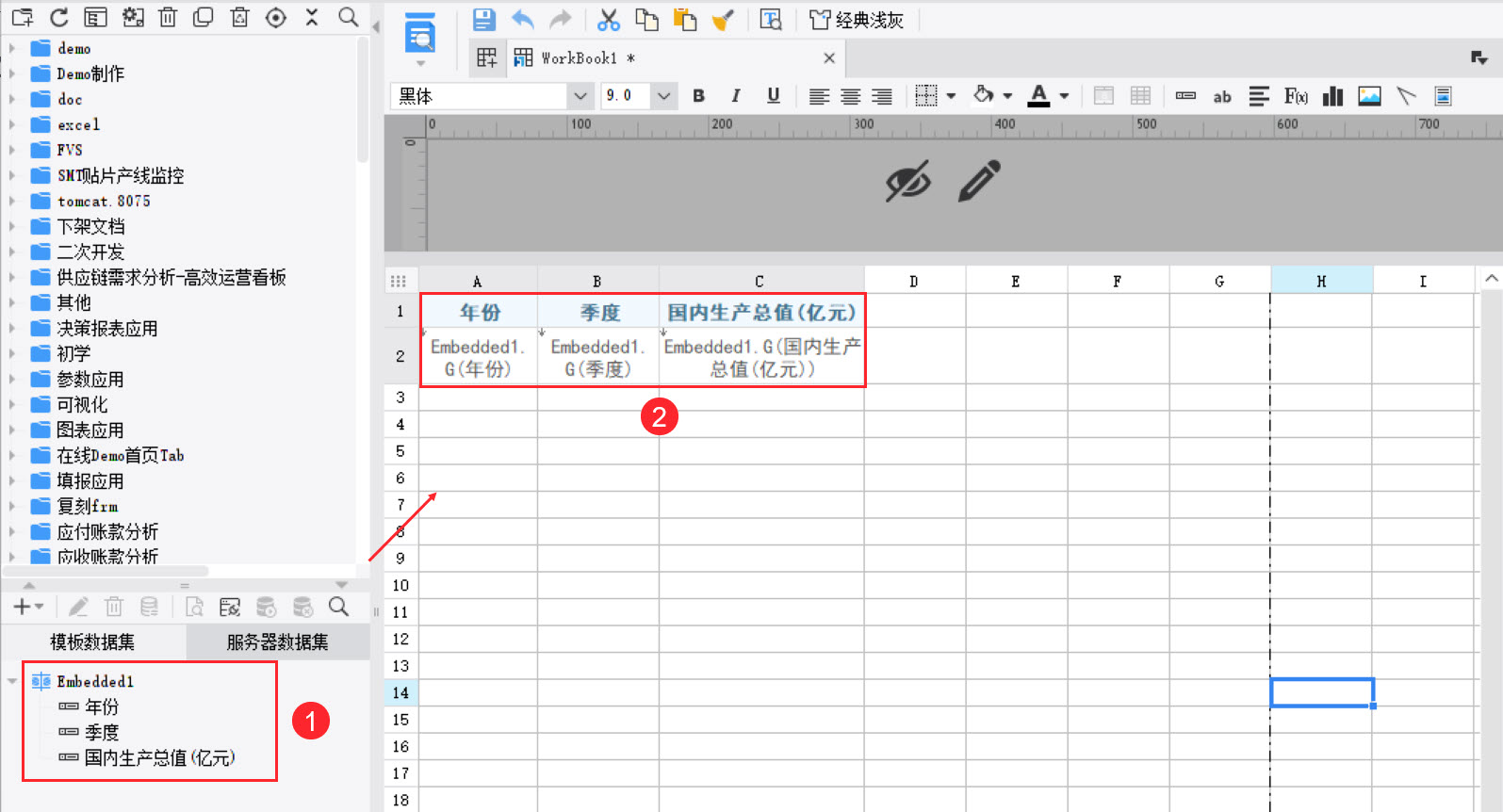Paste from clipboard icon
Viewport: 1503px width, 812px height.
pyautogui.click(x=685, y=19)
